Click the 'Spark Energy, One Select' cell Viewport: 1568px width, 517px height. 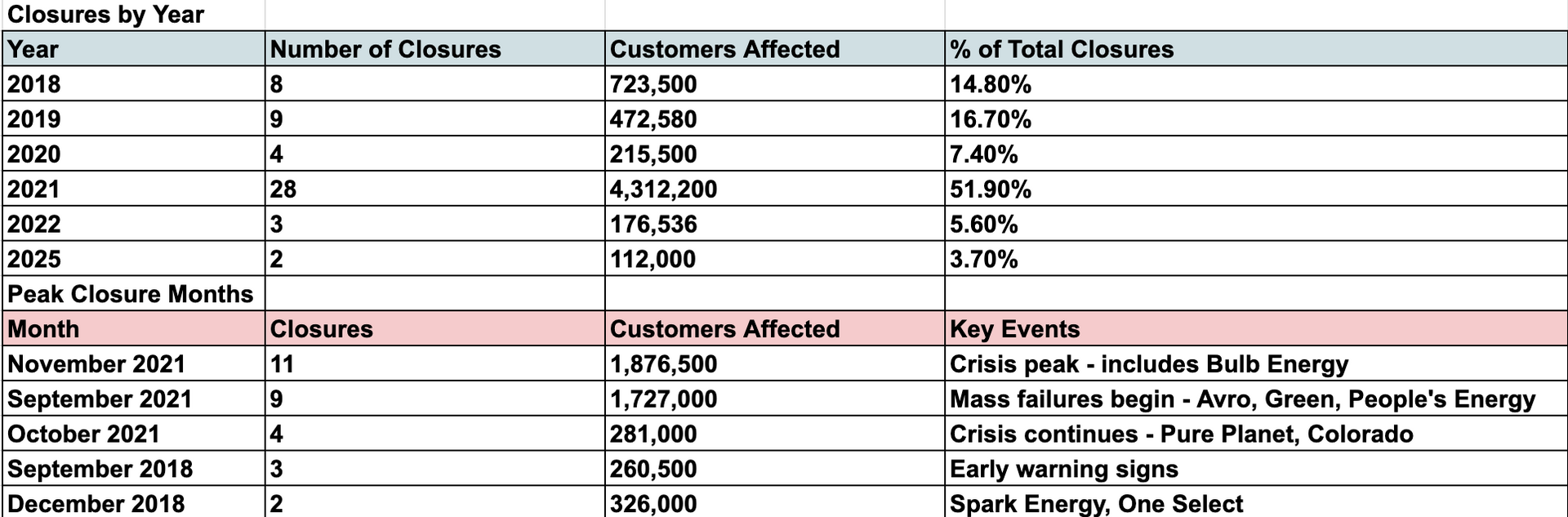click(x=1096, y=504)
